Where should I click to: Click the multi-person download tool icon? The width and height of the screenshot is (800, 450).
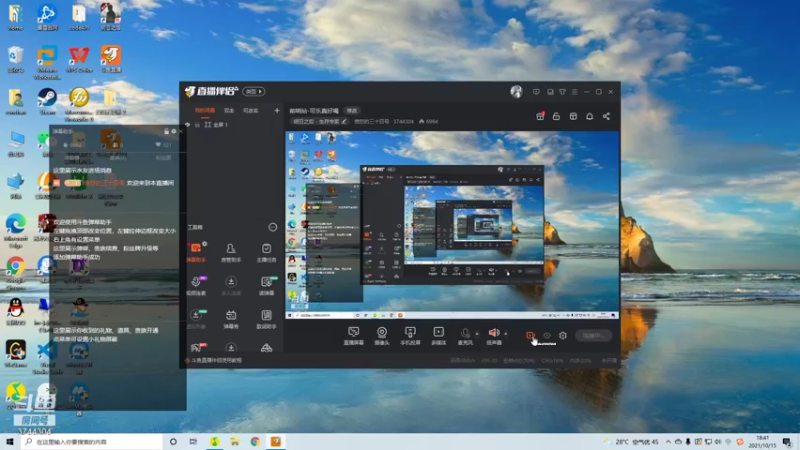[x=231, y=286]
